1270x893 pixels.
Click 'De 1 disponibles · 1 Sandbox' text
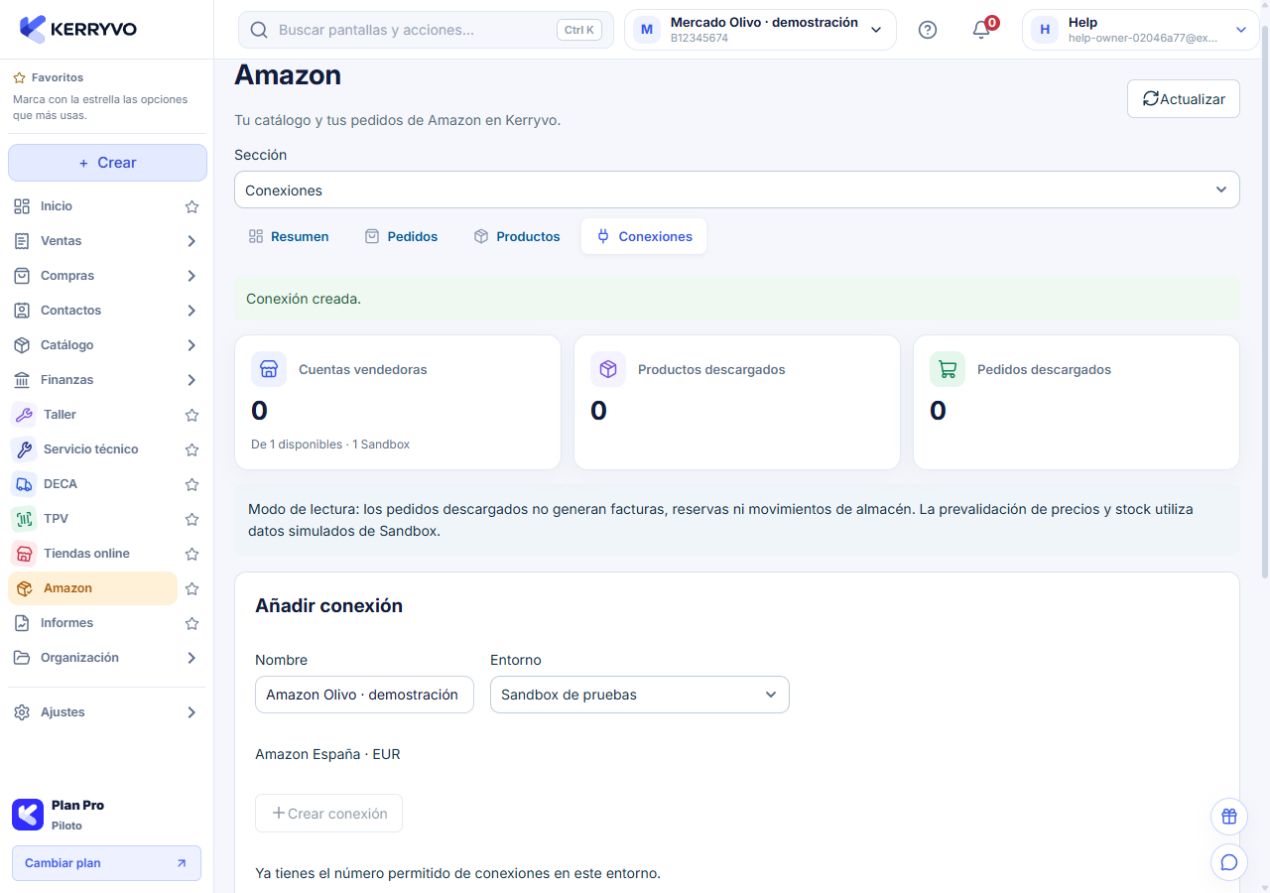point(330,444)
